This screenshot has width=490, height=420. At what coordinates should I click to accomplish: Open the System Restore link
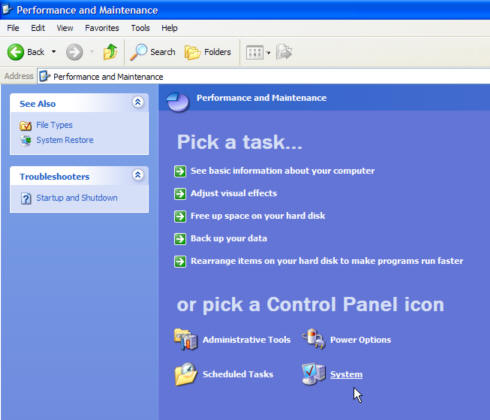coord(65,140)
